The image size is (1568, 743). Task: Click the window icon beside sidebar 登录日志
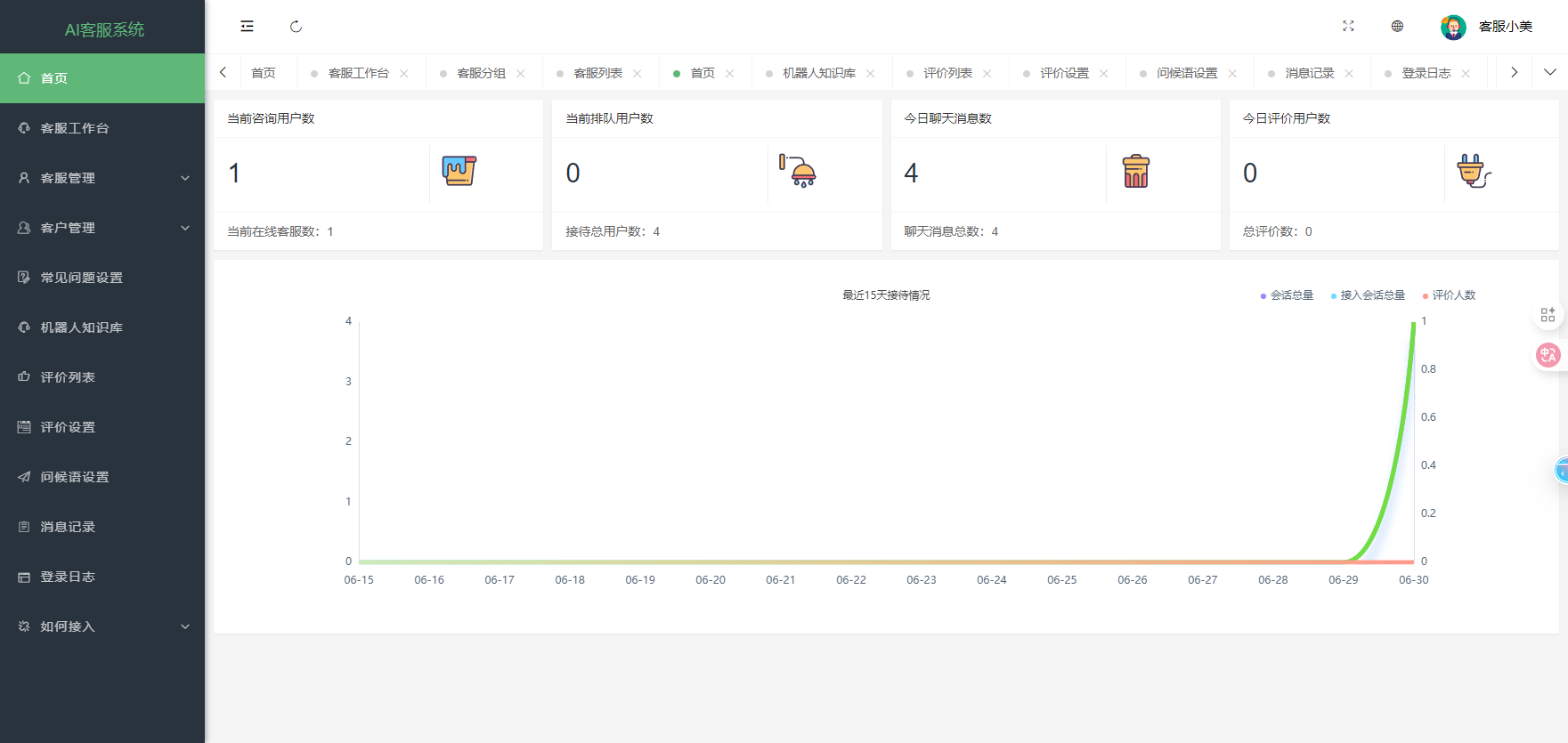click(x=24, y=577)
